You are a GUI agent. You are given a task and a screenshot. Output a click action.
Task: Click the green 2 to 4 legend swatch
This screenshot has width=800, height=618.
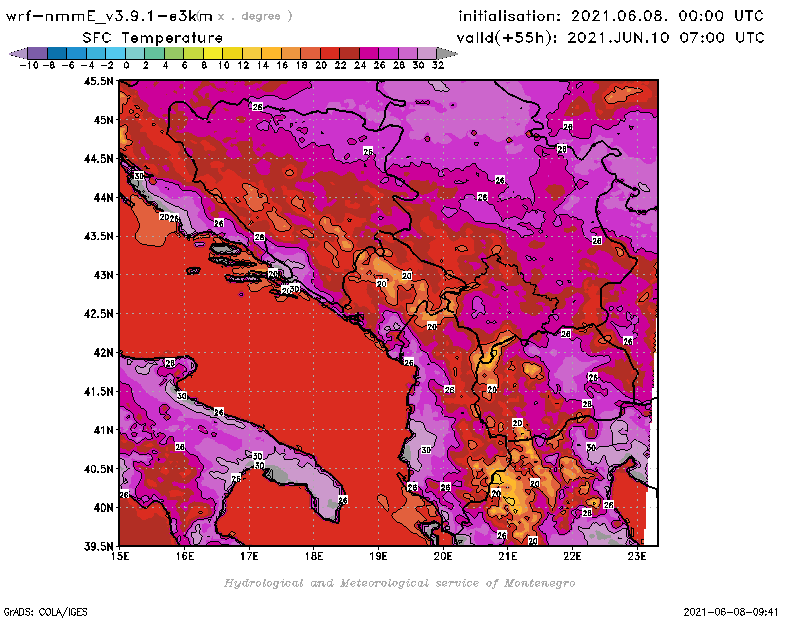[155, 53]
